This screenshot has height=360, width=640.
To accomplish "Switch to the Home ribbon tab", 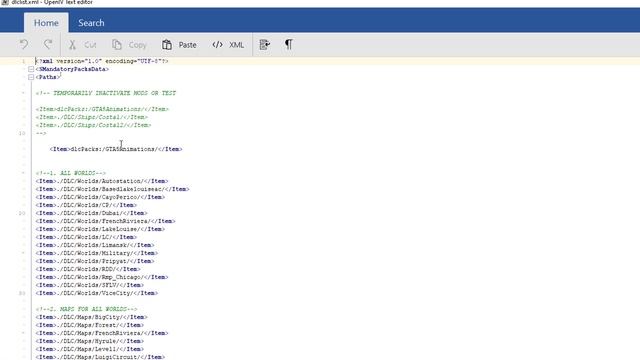I will coord(46,23).
